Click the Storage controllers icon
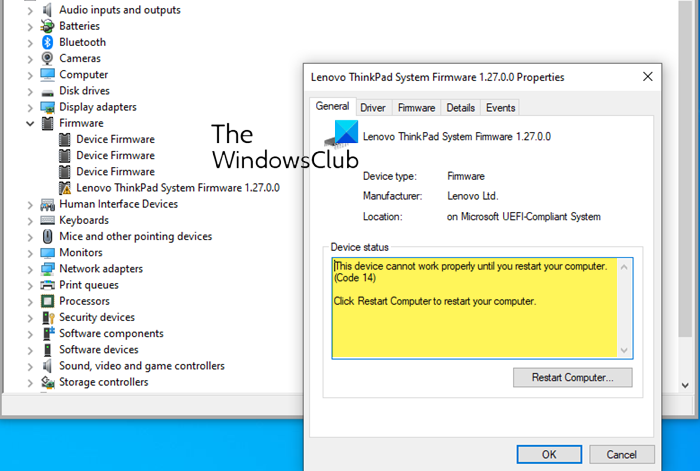 click(x=47, y=382)
